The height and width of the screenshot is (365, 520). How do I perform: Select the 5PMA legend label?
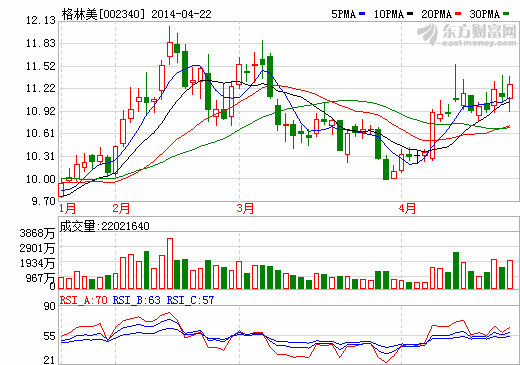click(344, 14)
